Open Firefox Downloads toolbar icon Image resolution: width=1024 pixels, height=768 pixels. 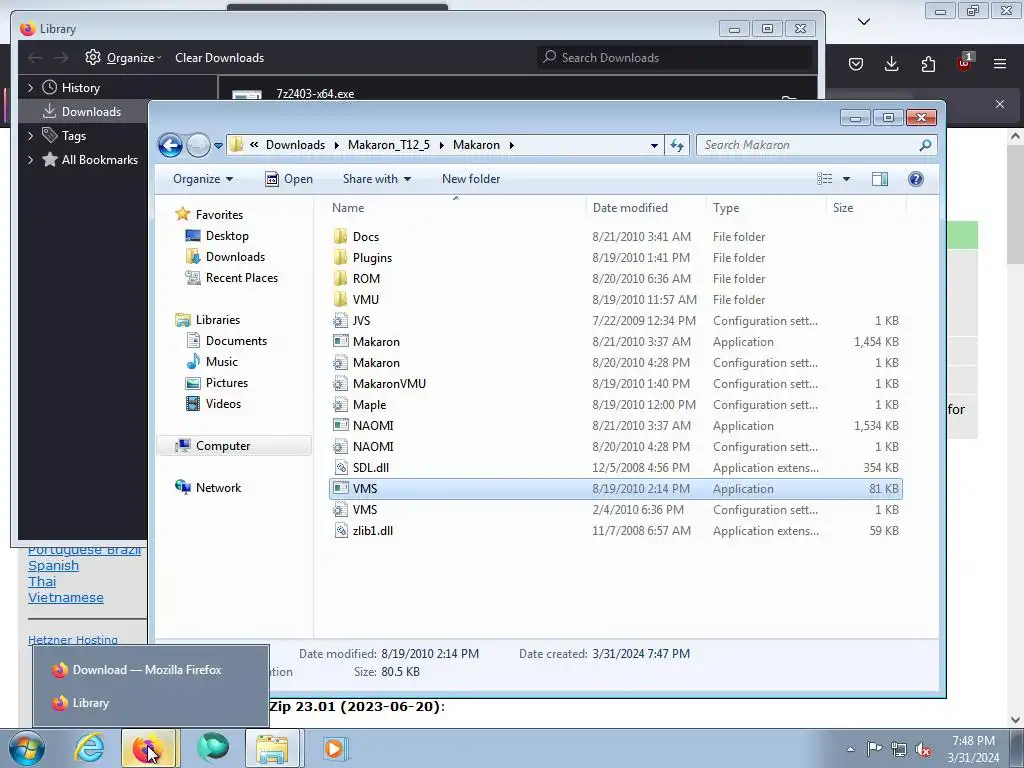pyautogui.click(x=891, y=64)
